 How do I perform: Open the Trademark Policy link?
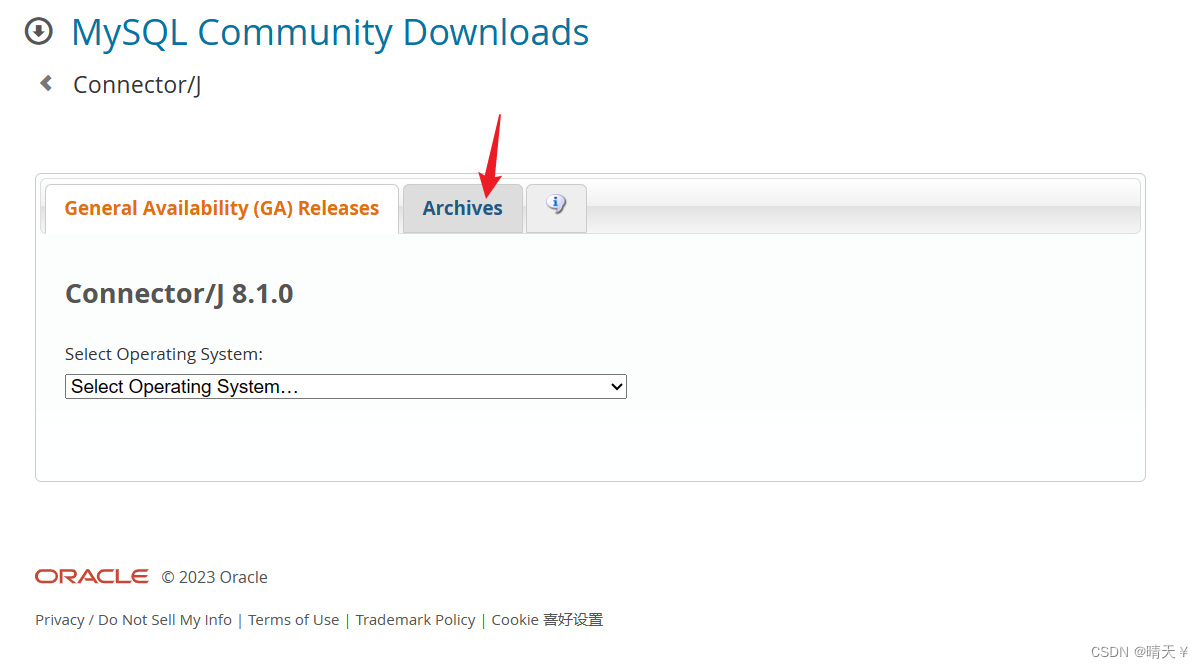(416, 620)
